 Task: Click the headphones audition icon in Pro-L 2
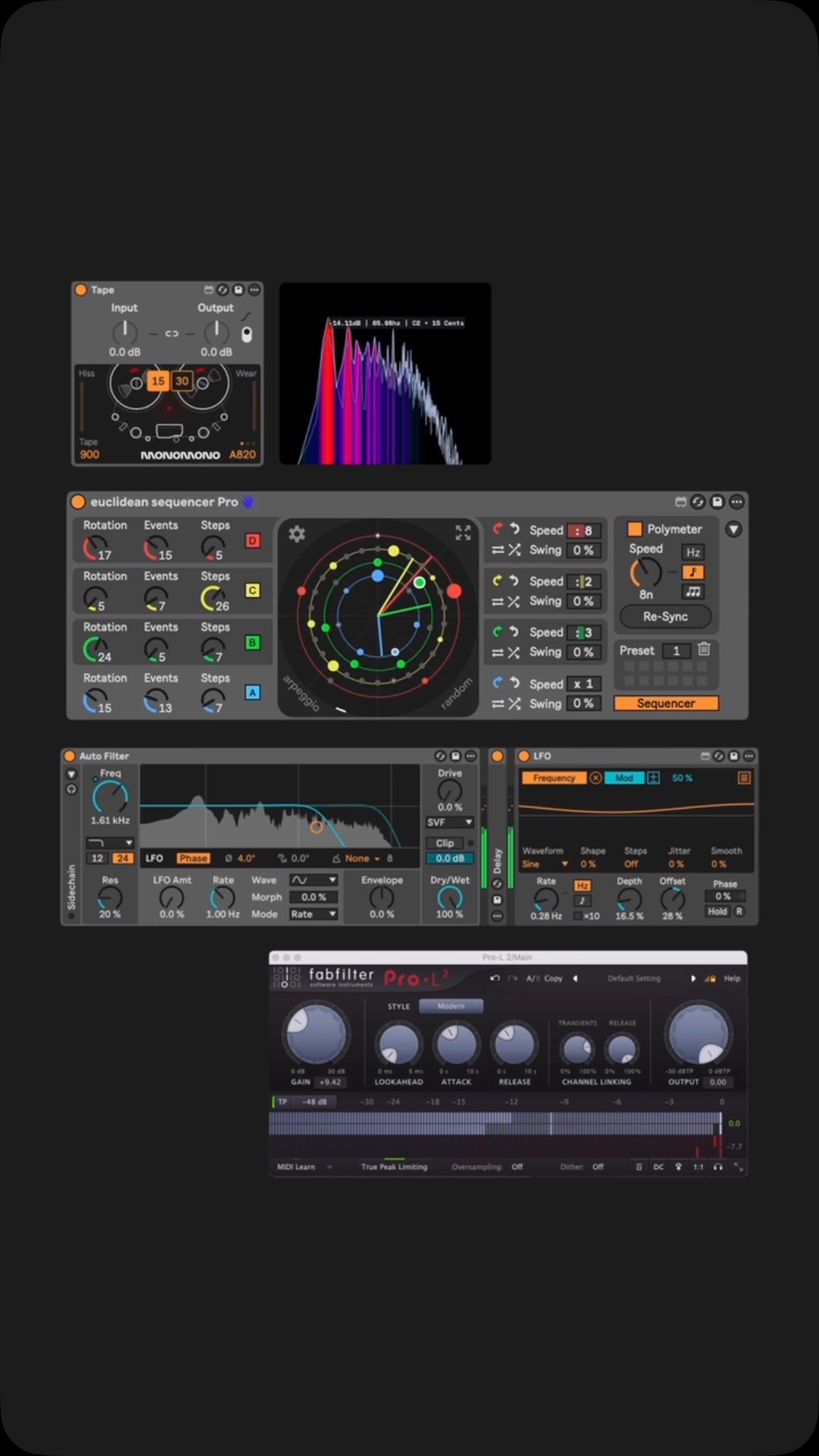click(x=718, y=1167)
